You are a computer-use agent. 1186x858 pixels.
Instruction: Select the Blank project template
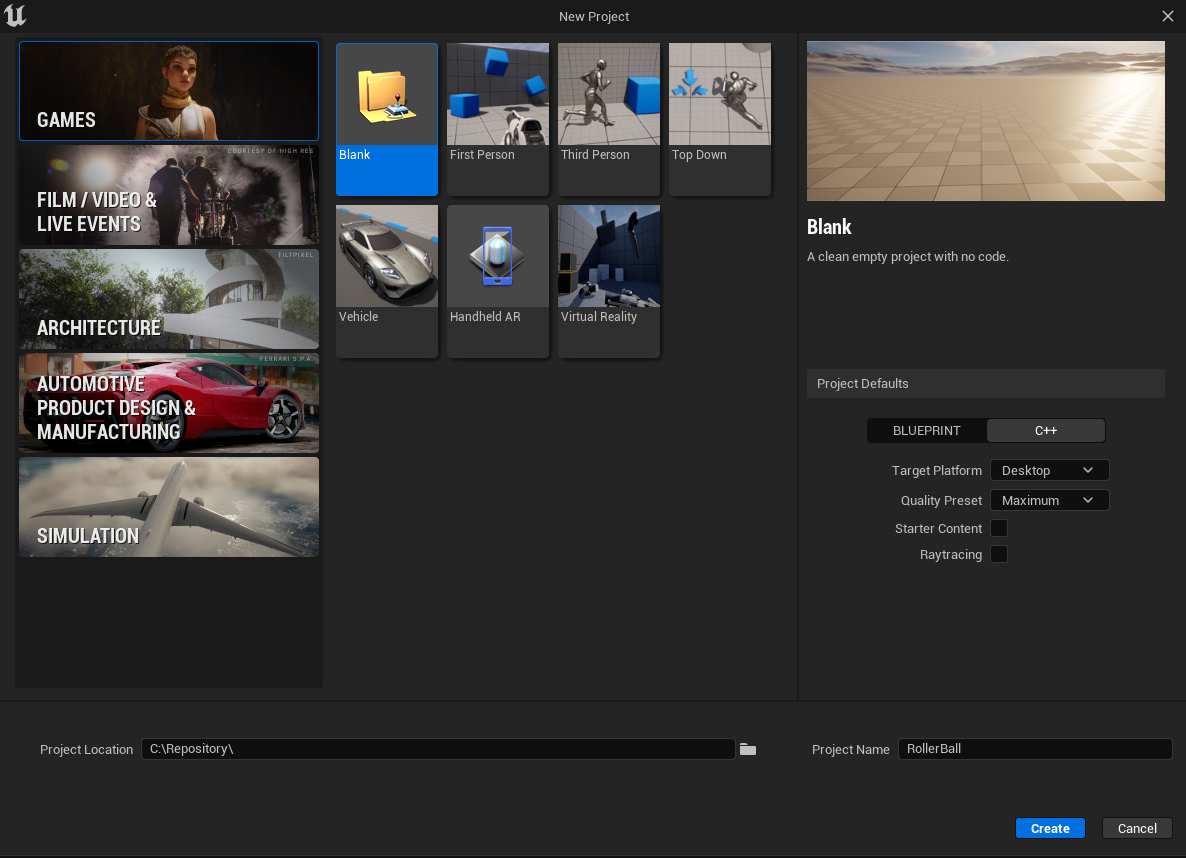(387, 119)
